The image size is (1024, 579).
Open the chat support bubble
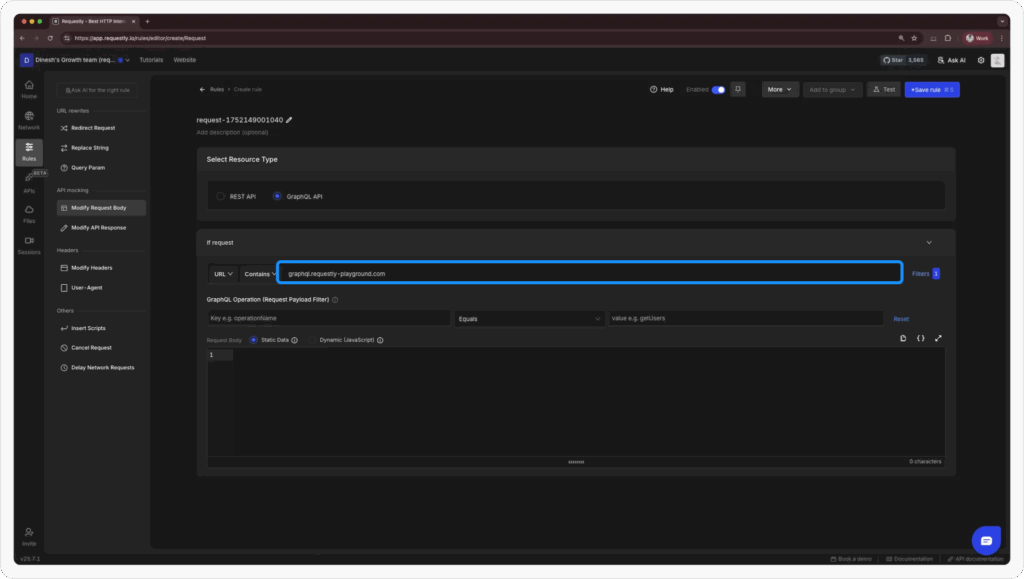986,540
